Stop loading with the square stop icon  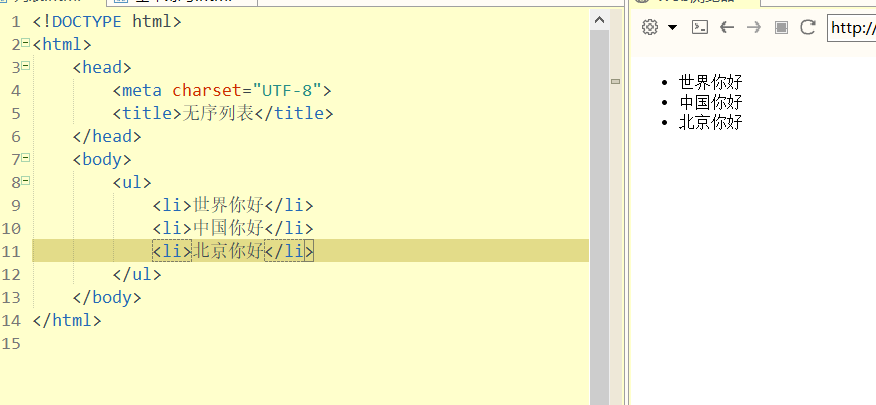[x=781, y=27]
